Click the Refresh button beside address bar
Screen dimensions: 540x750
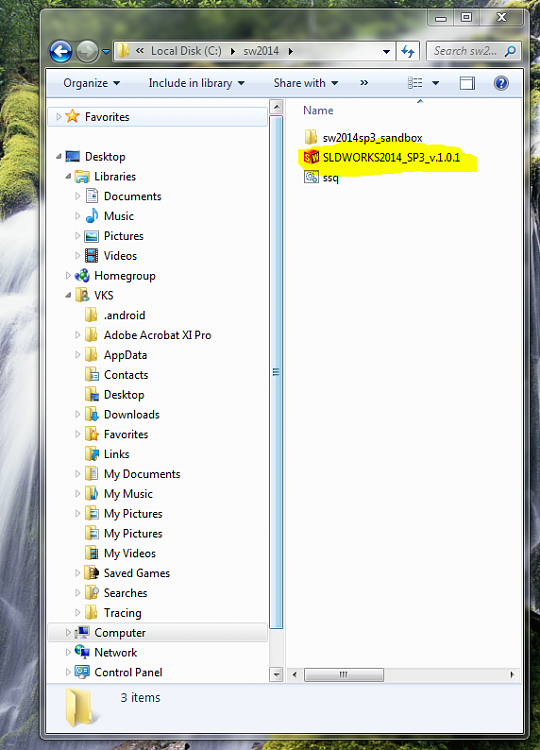[x=408, y=51]
